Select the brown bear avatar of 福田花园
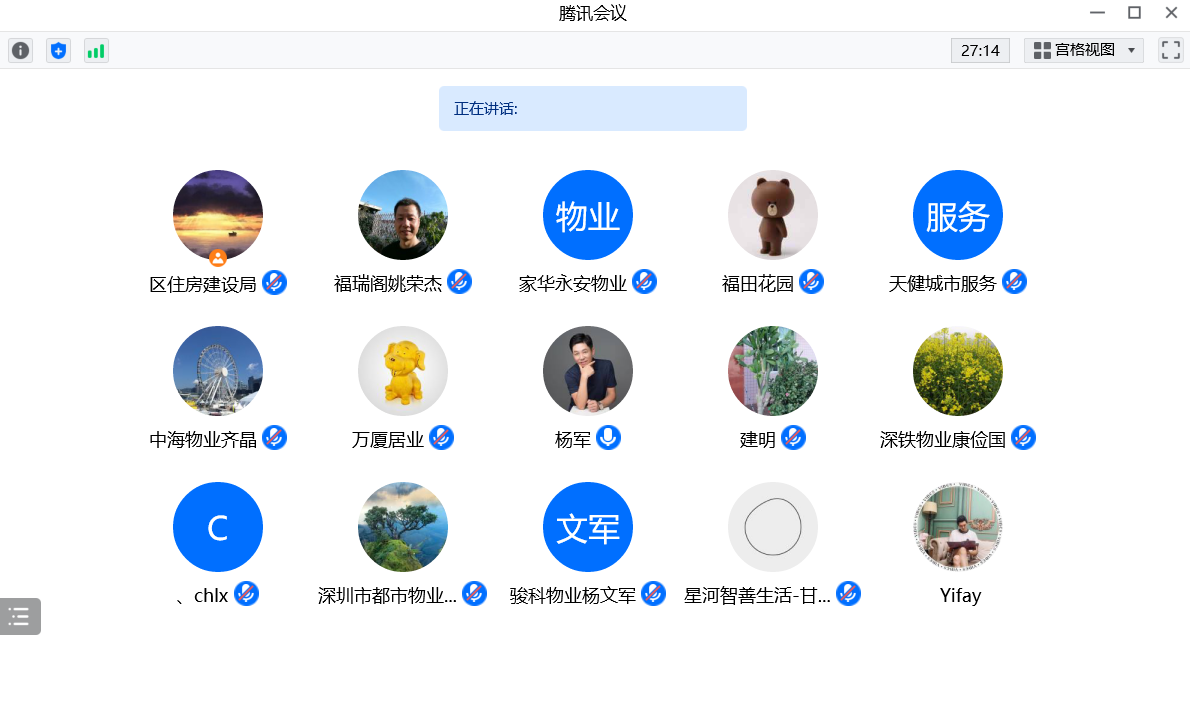 (x=773, y=215)
